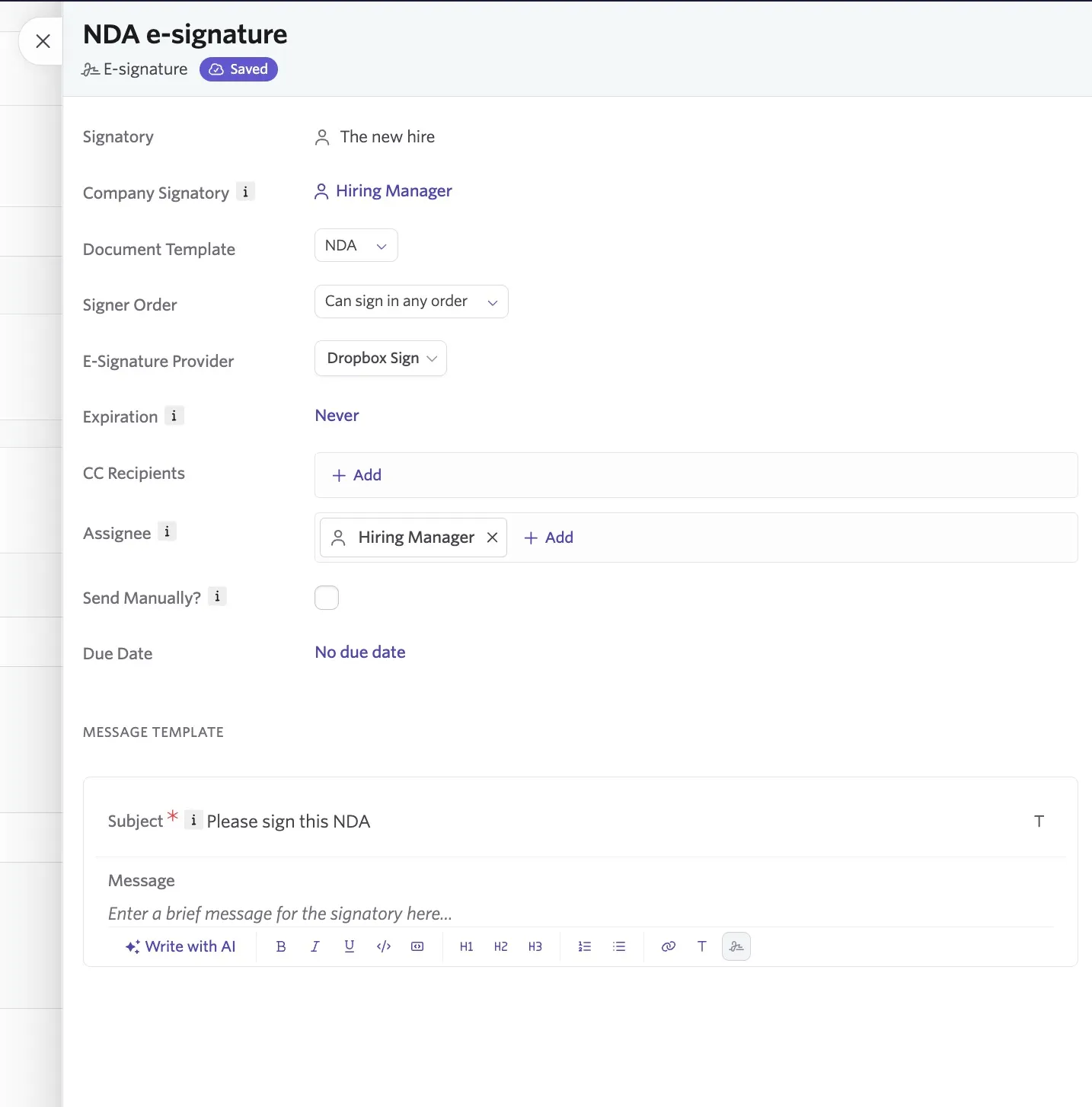The height and width of the screenshot is (1107, 1092).
Task: Click the signature icon in the message toolbar
Action: tap(736, 946)
